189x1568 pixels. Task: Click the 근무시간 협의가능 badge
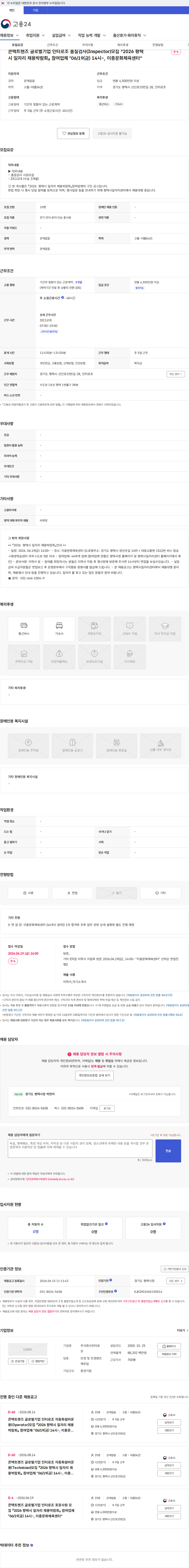tap(49, 332)
